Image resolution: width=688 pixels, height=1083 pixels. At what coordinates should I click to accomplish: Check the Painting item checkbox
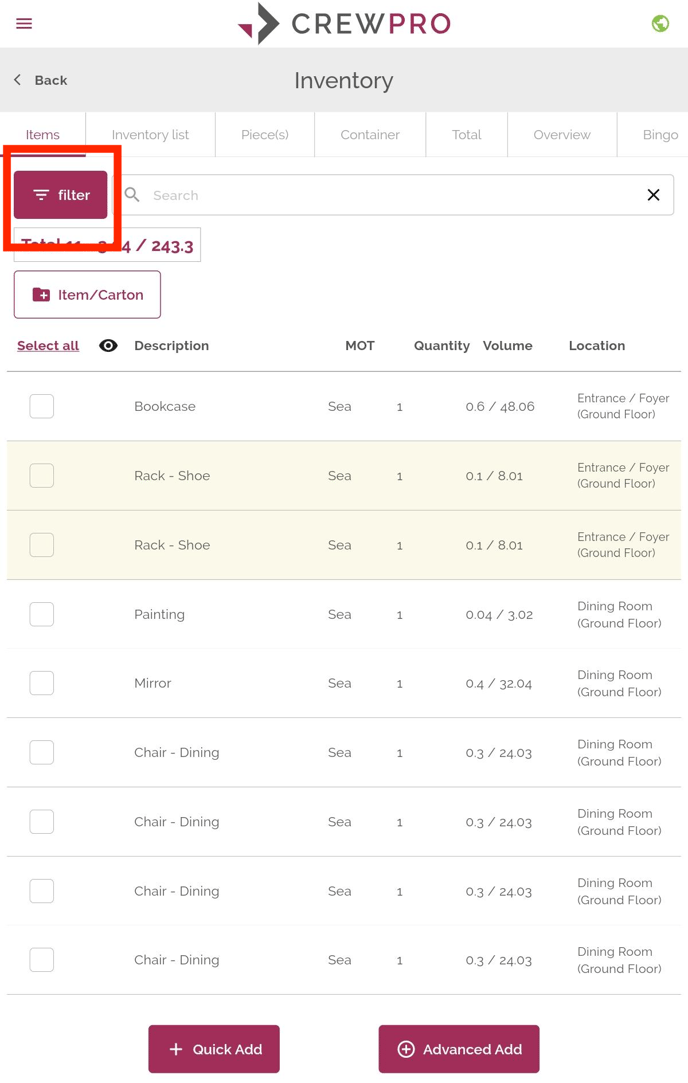(42, 614)
